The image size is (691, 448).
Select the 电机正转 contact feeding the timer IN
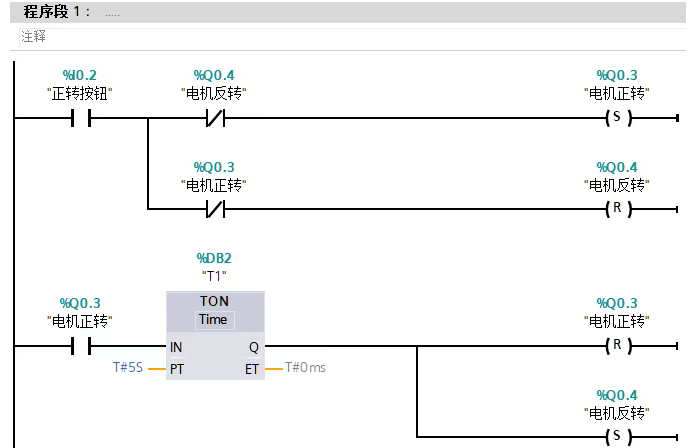coord(80,346)
